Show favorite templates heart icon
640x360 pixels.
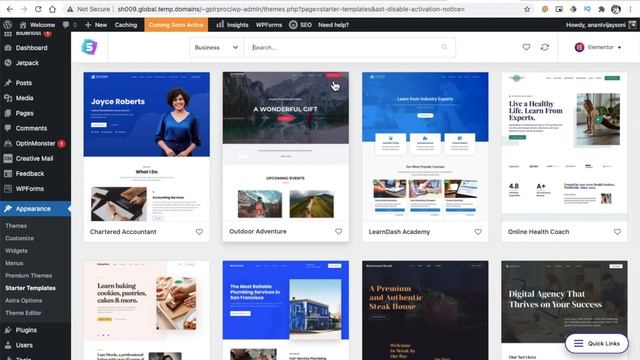[527, 47]
